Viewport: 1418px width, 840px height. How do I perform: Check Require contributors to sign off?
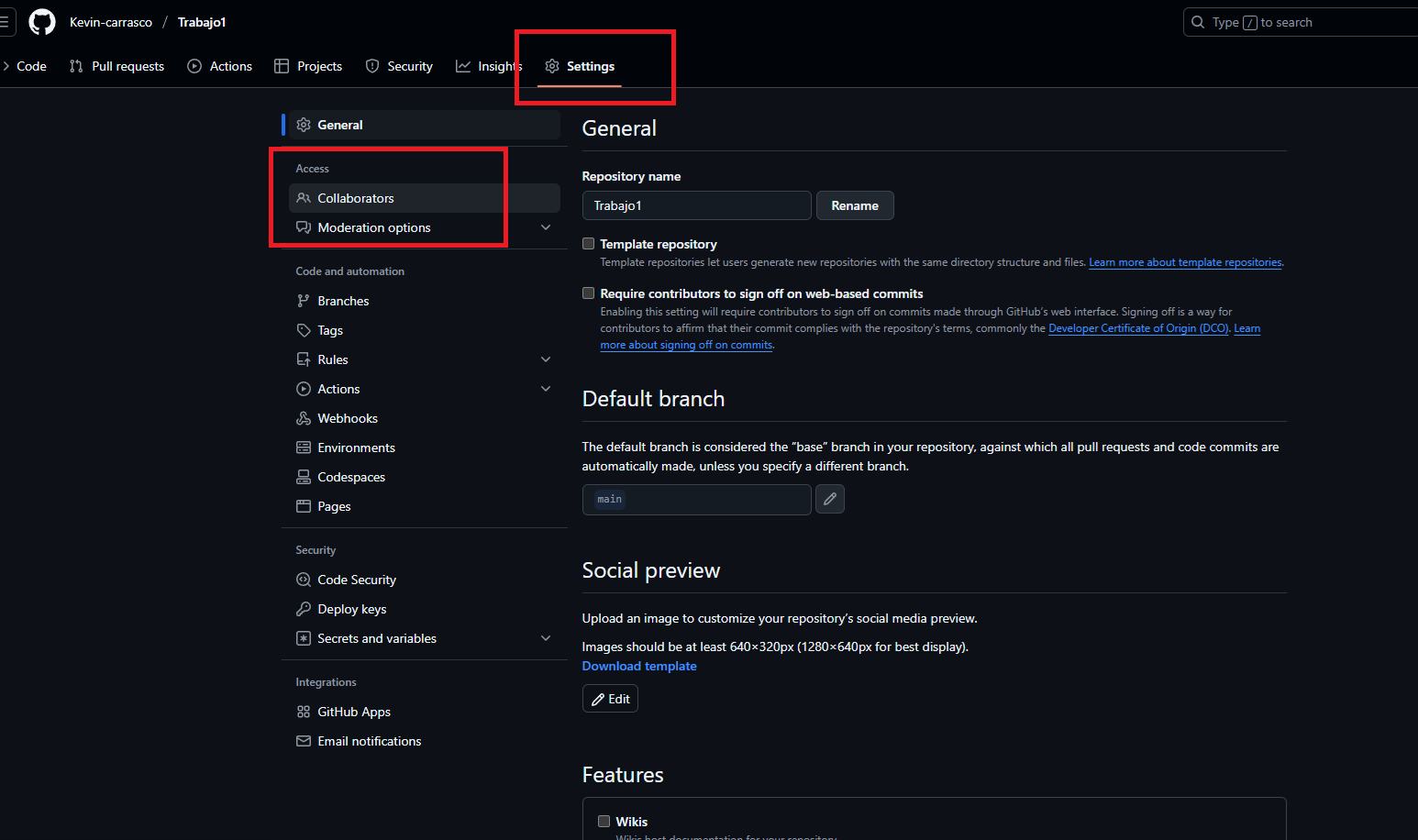pos(589,293)
